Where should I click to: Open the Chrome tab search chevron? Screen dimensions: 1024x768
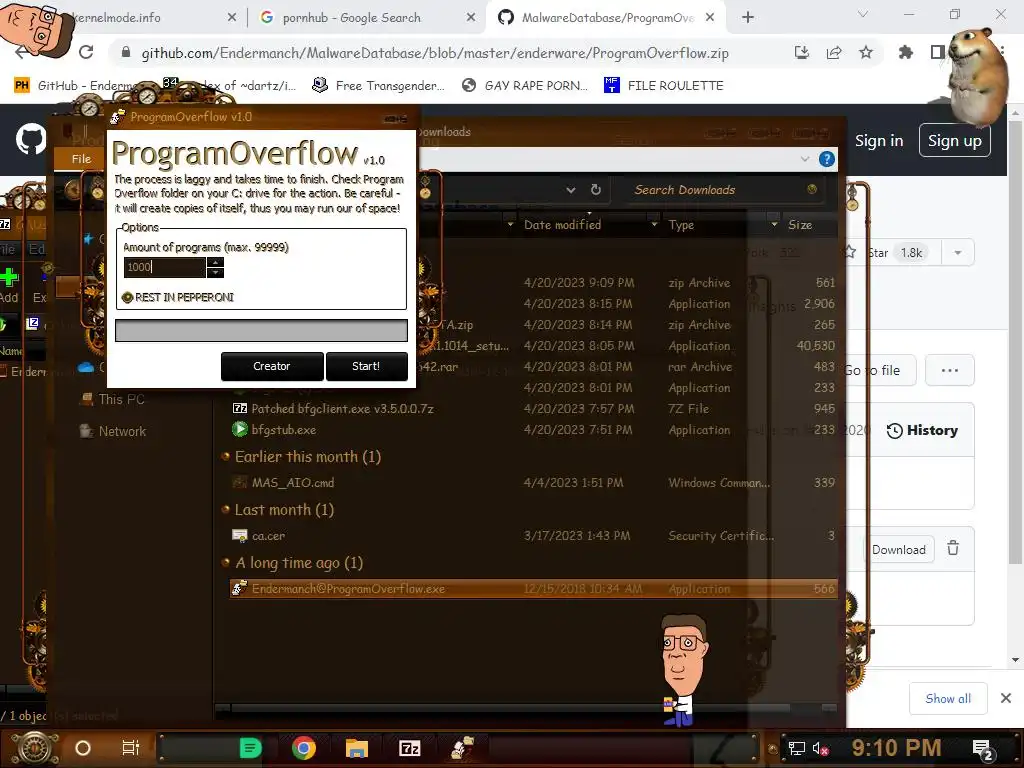click(x=863, y=14)
